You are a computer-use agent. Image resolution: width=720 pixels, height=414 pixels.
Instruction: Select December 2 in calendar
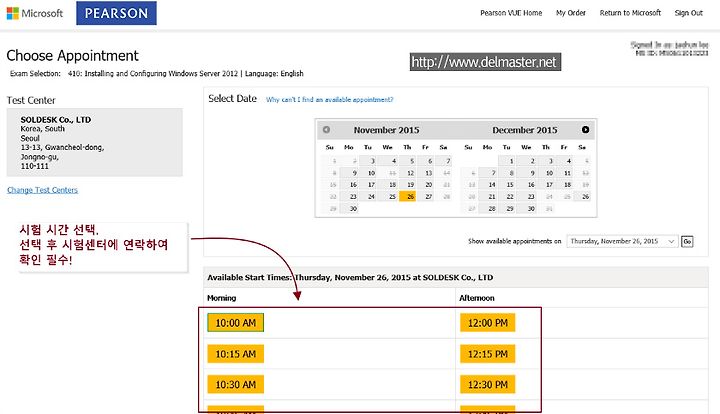pyautogui.click(x=527, y=161)
